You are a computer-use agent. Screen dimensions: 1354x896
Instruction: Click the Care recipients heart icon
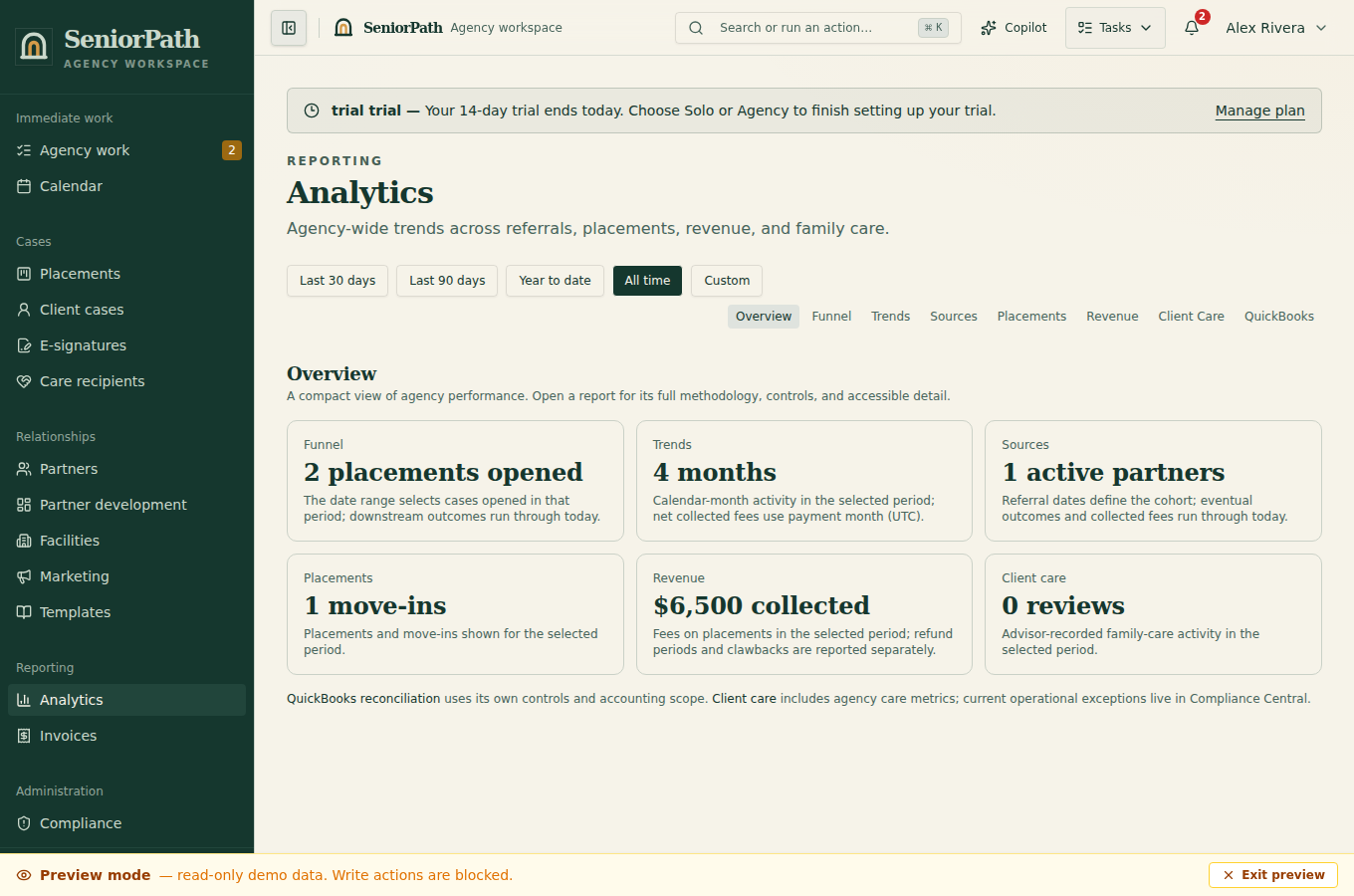[24, 381]
